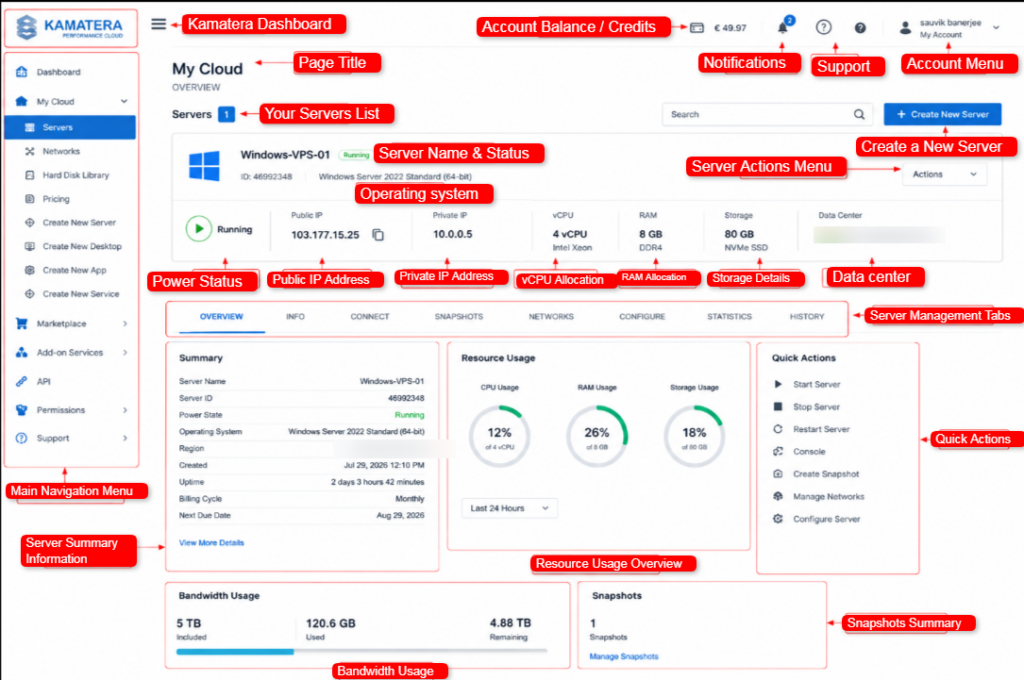Copy the public IP address icon
The image size is (1024, 680).
(378, 235)
